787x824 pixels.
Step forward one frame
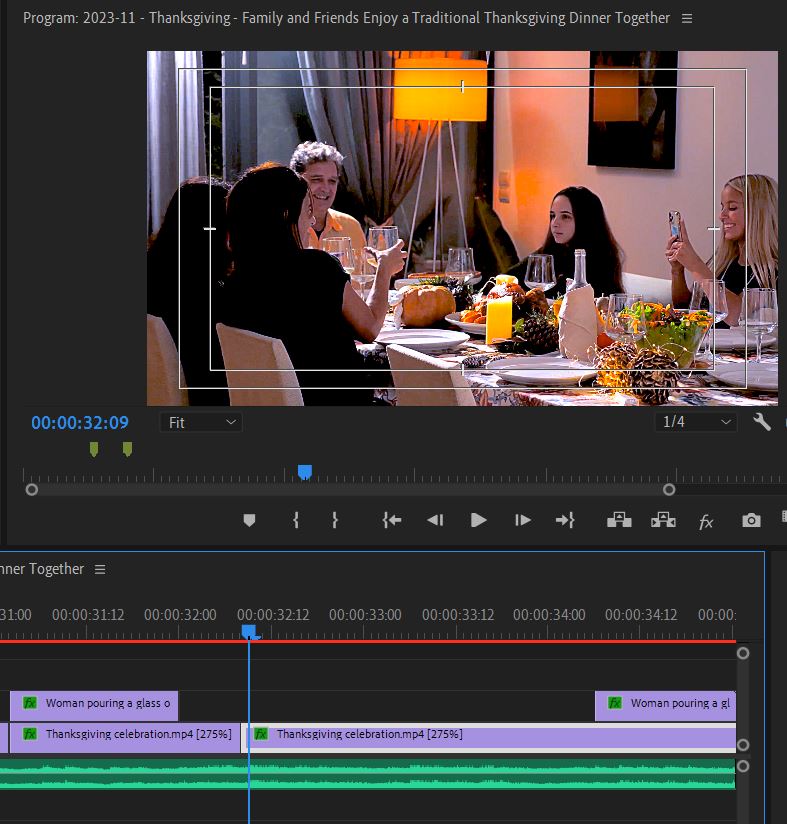[522, 520]
